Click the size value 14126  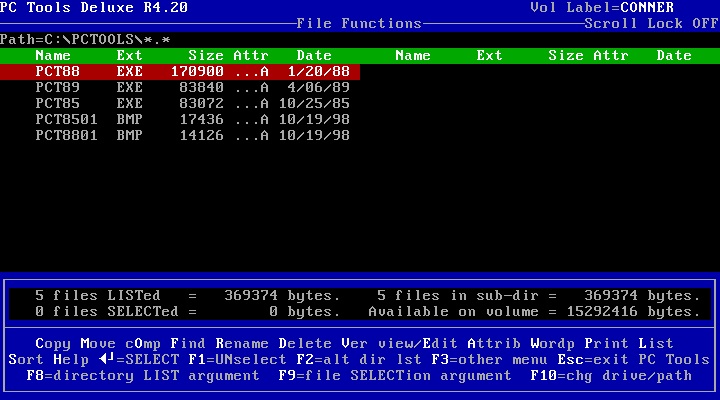(201, 135)
